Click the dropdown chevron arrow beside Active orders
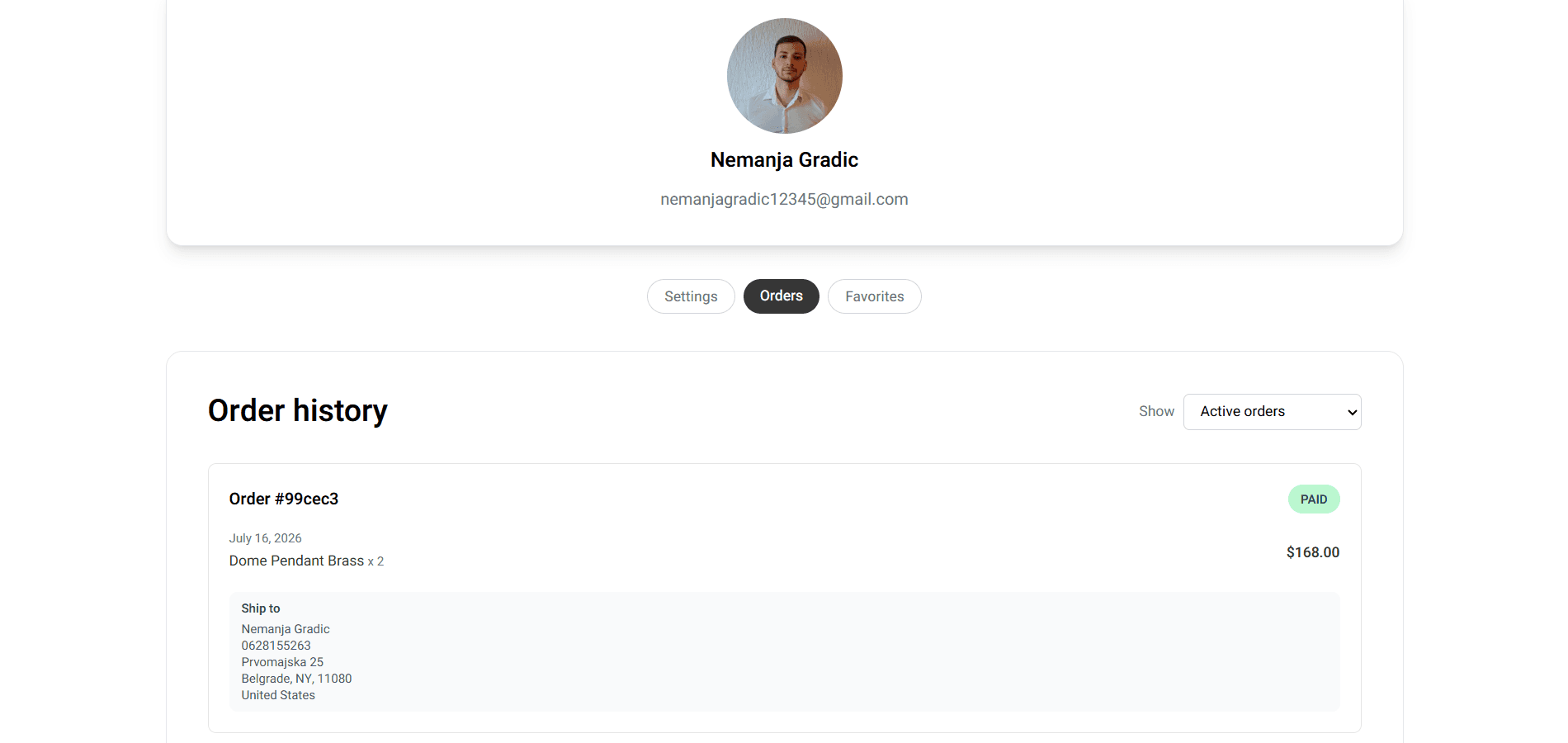The image size is (1568, 743). click(x=1352, y=412)
